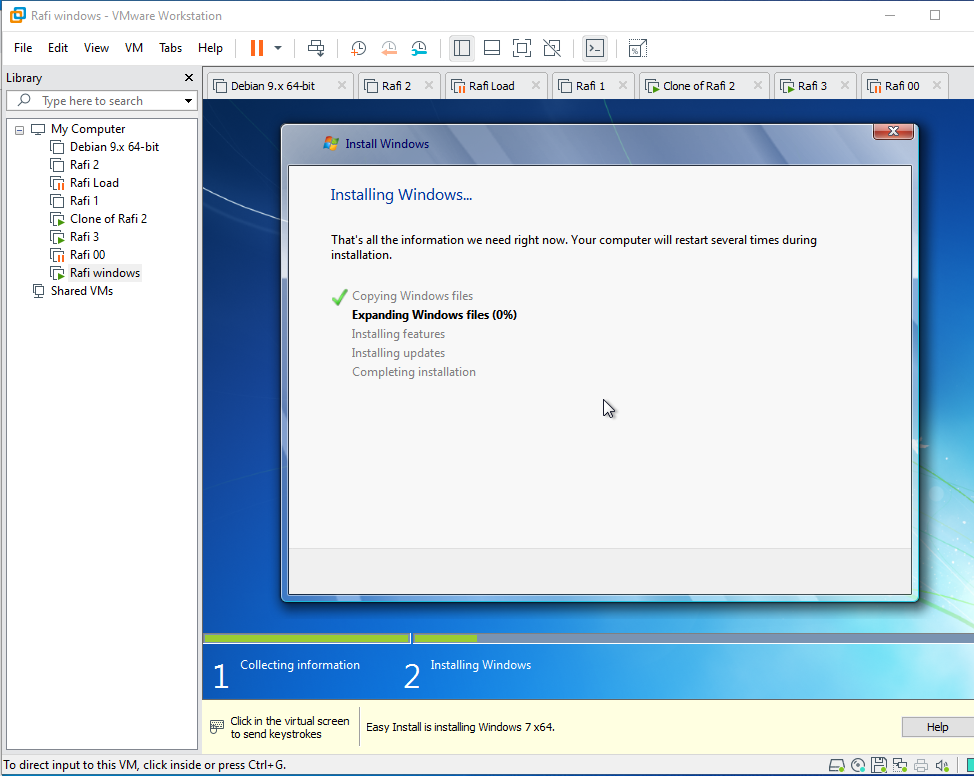
Task: Click the 'Copying Windows files' completed step
Action: [412, 296]
